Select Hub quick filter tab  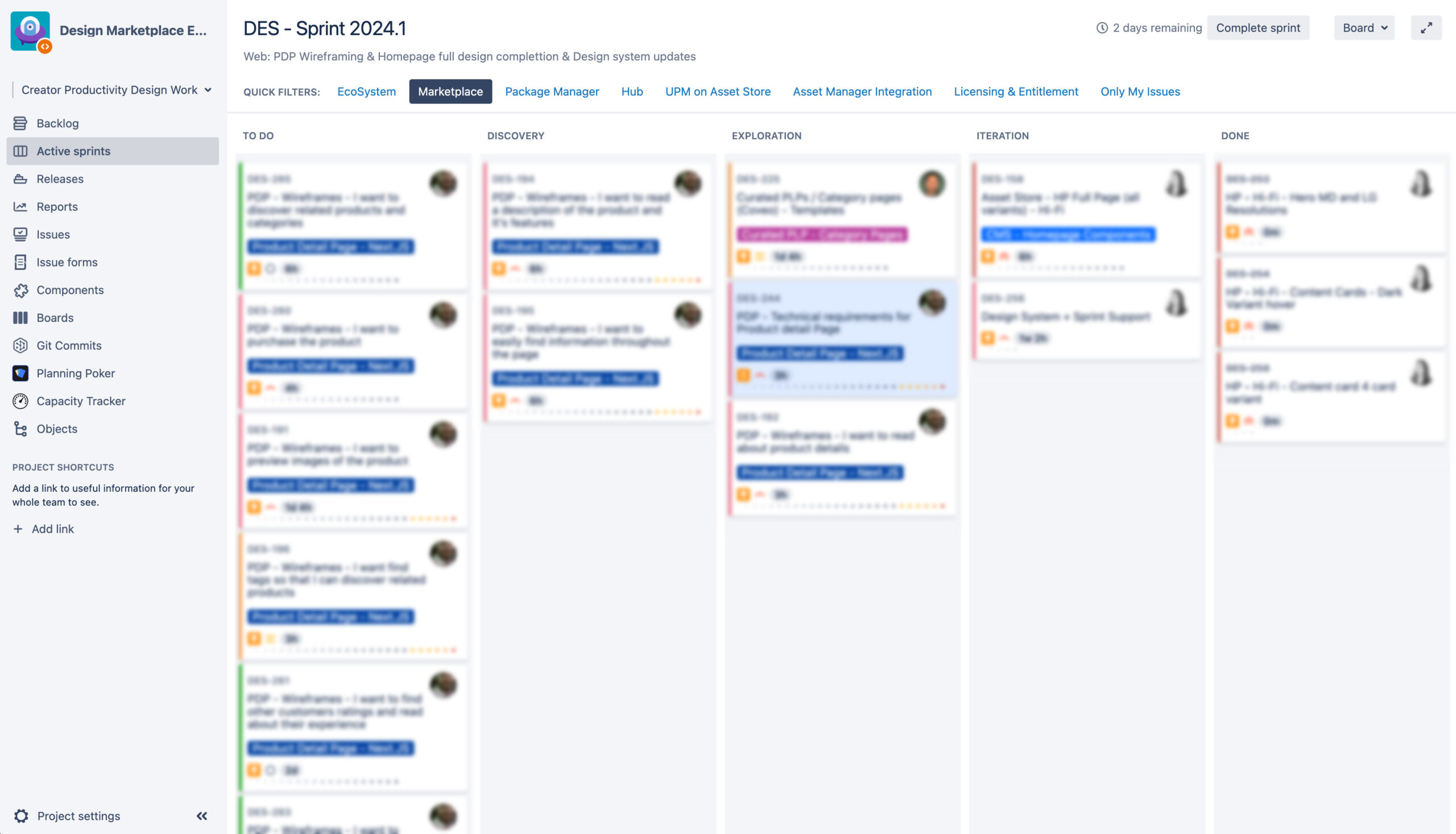[x=631, y=91]
